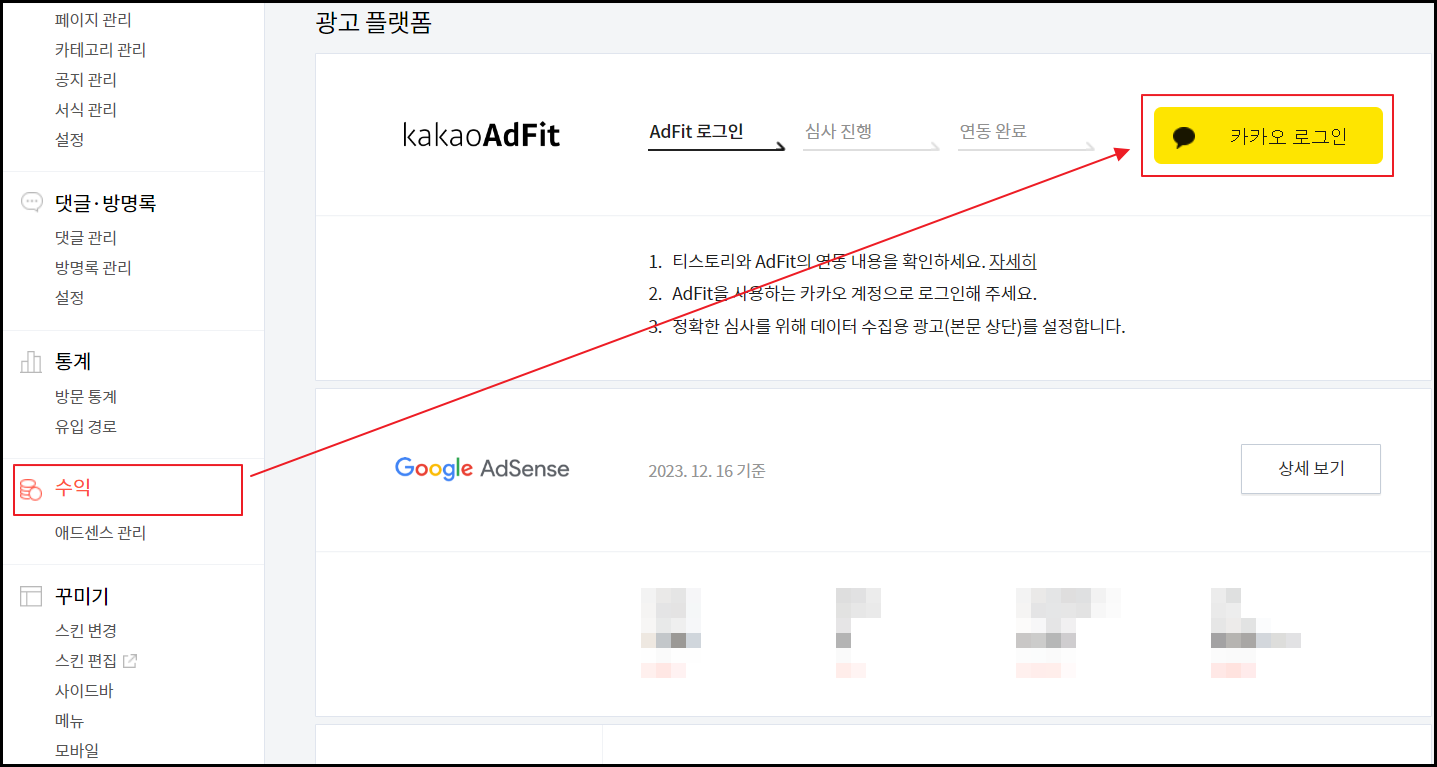Select the AdFit 로그인 step
Screen dimensions: 1437x767
point(697,131)
